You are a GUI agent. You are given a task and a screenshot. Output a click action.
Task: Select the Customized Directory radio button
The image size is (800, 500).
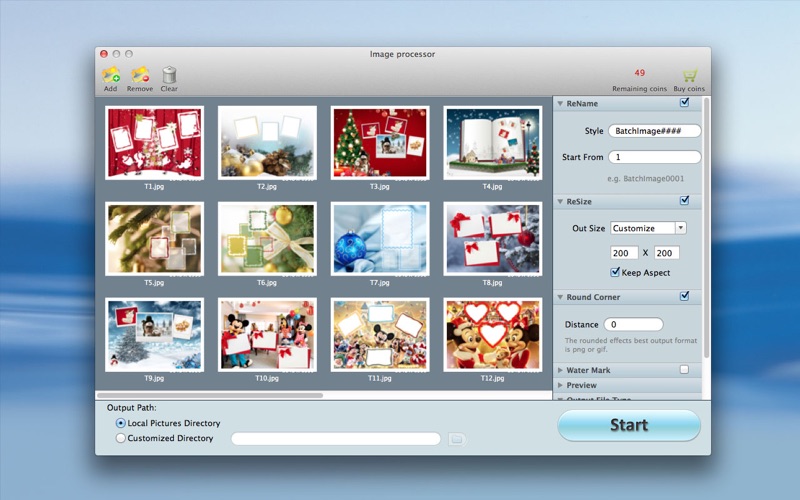click(x=120, y=438)
